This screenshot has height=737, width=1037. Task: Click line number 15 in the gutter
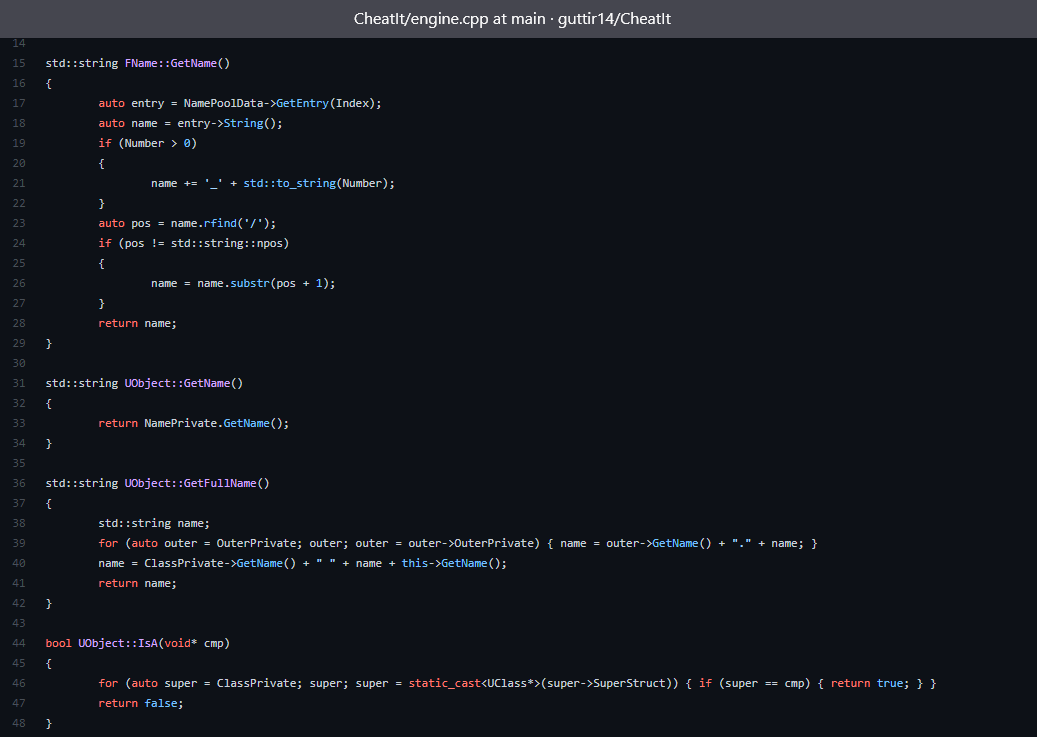tap(20, 63)
